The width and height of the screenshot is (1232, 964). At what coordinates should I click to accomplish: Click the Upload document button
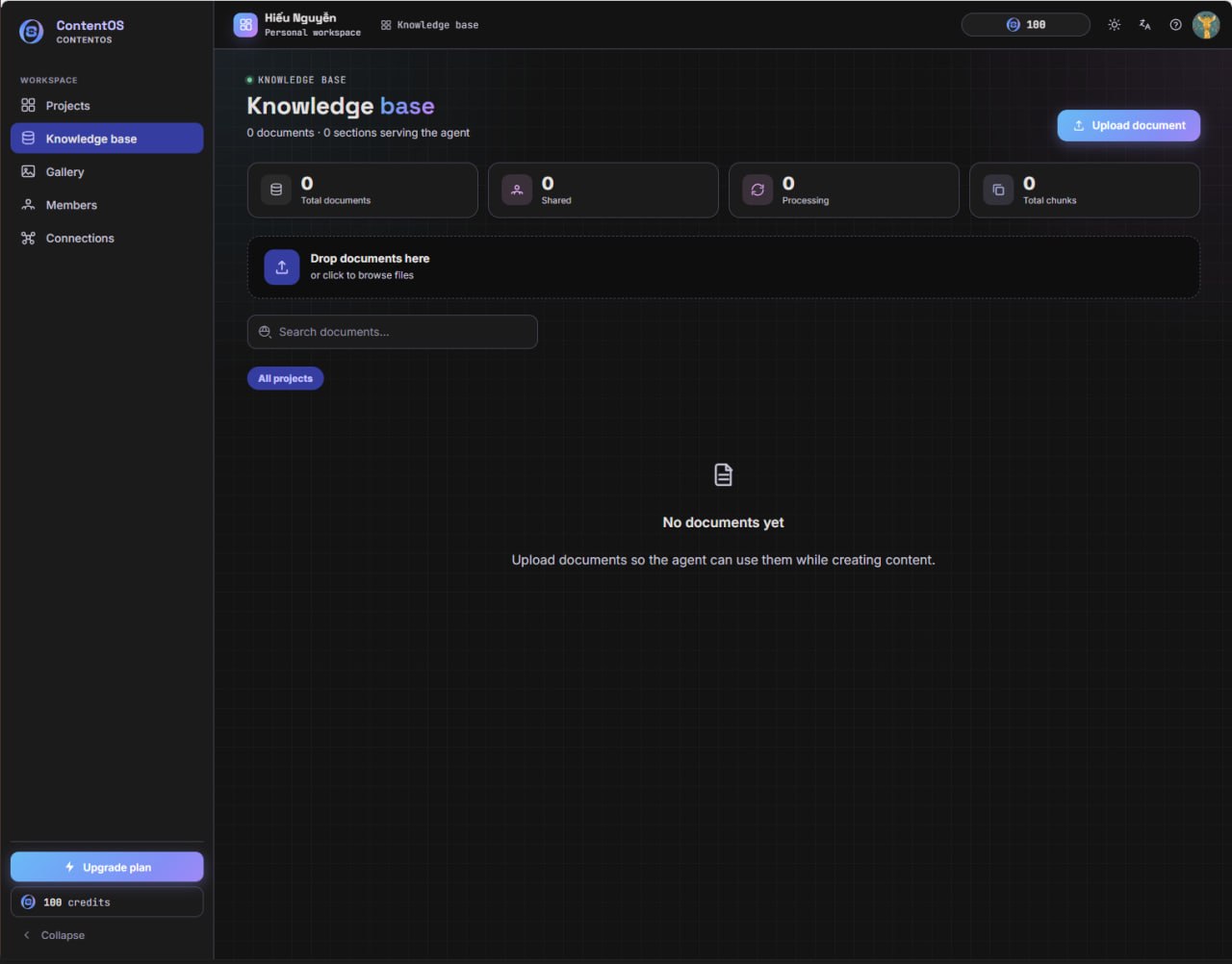pyautogui.click(x=1129, y=125)
